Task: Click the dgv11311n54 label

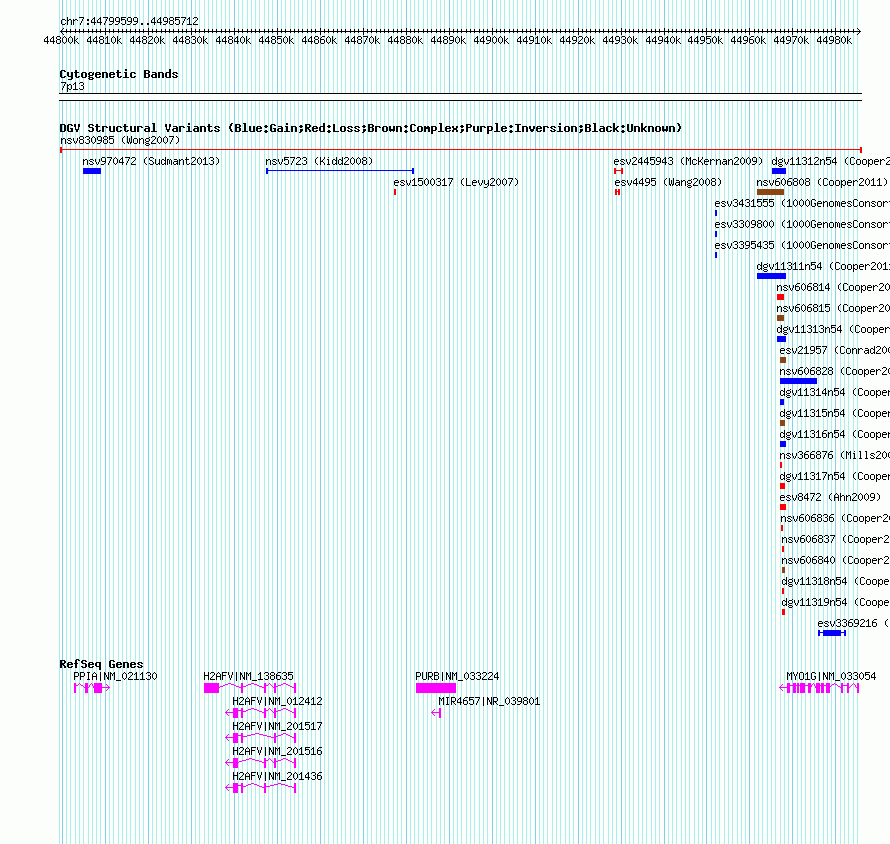Action: pyautogui.click(x=823, y=266)
